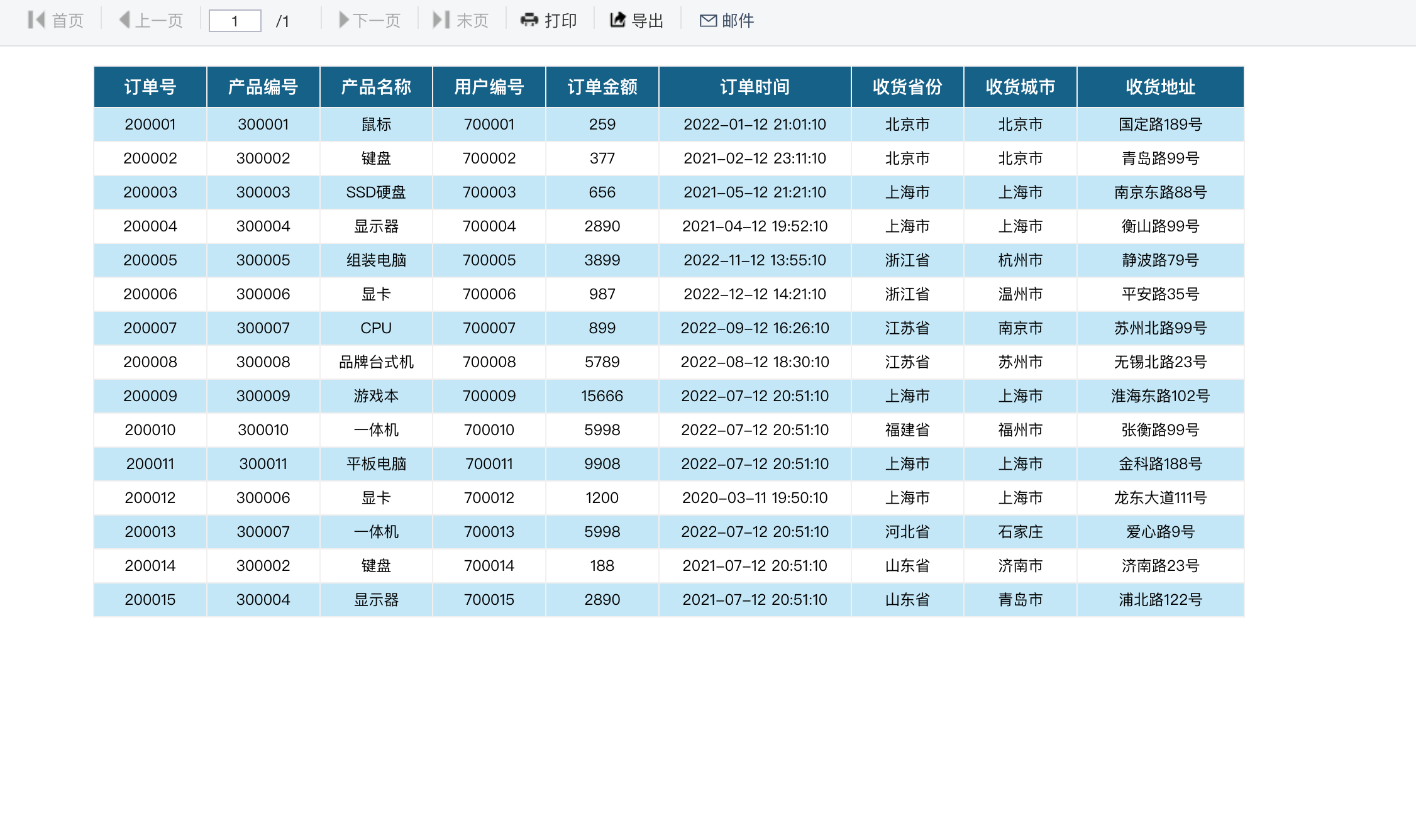Click the previous page arrow icon
The image size is (1416, 840).
(x=125, y=20)
